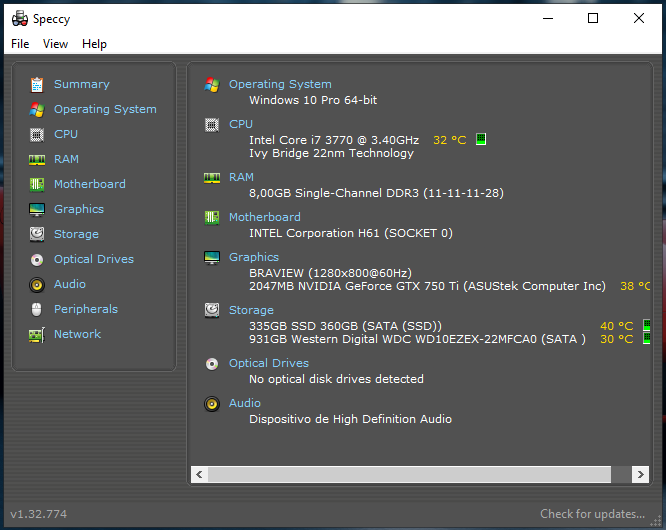Click the Graphics monitor icon in sidebar
This screenshot has height=530, width=666.
pyautogui.click(x=37, y=209)
